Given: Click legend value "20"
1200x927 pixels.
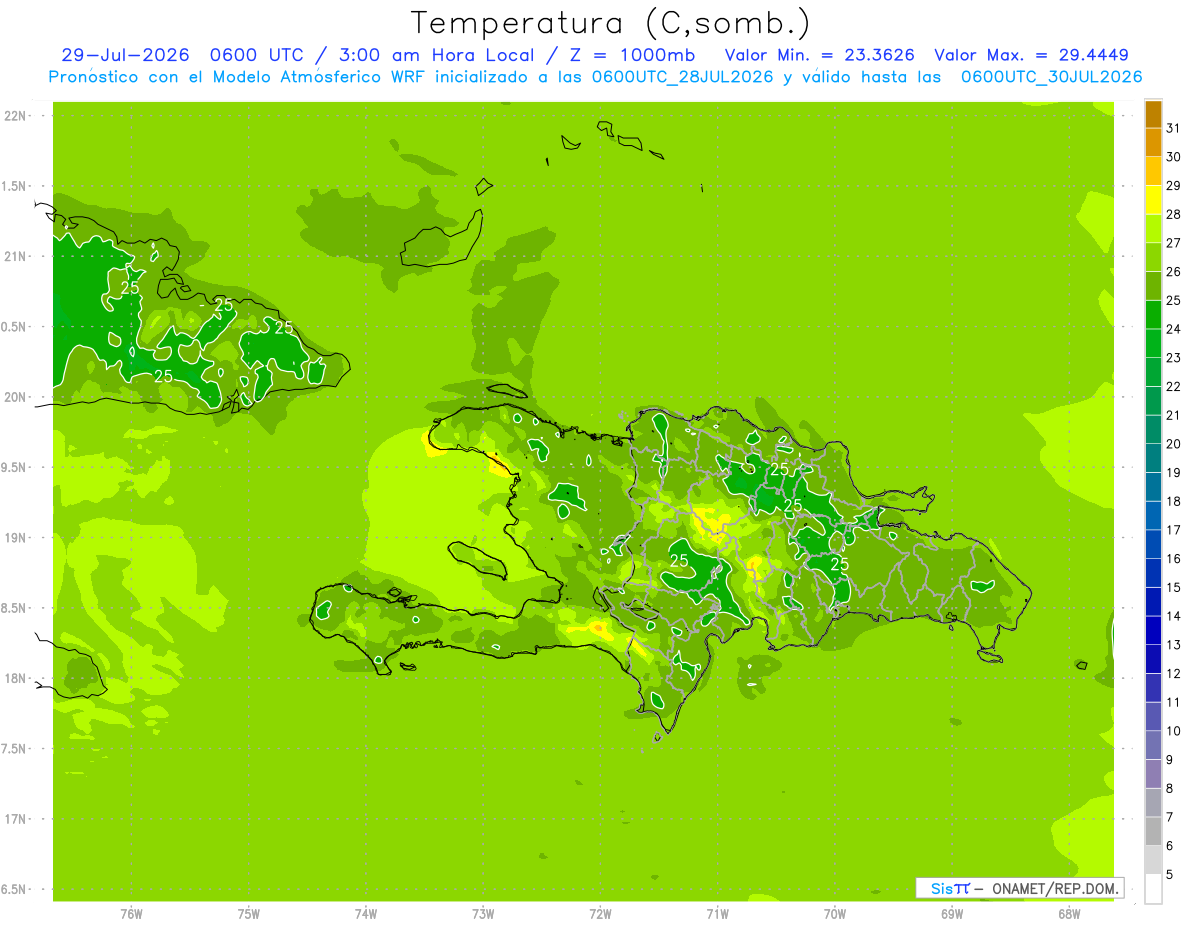Looking at the screenshot, I should pyautogui.click(x=1173, y=444).
